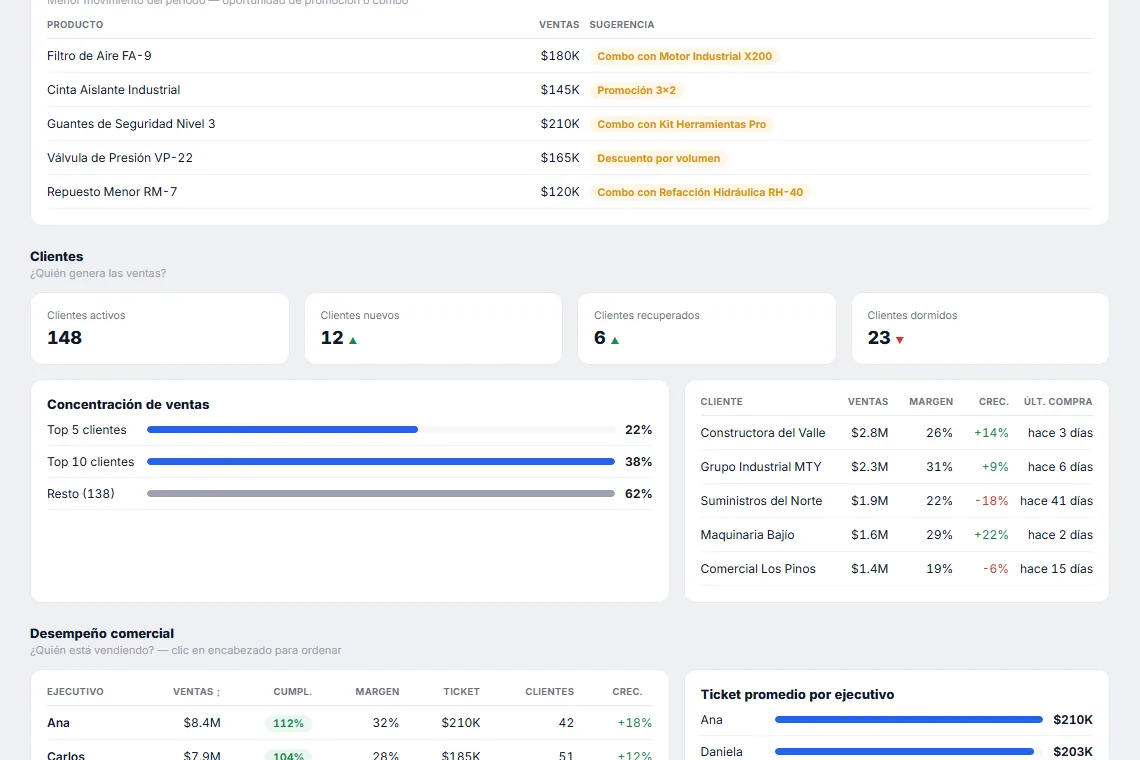The height and width of the screenshot is (760, 1140).
Task: Click the green up arrow beside Clientes recuperados 6
Action: coord(614,340)
